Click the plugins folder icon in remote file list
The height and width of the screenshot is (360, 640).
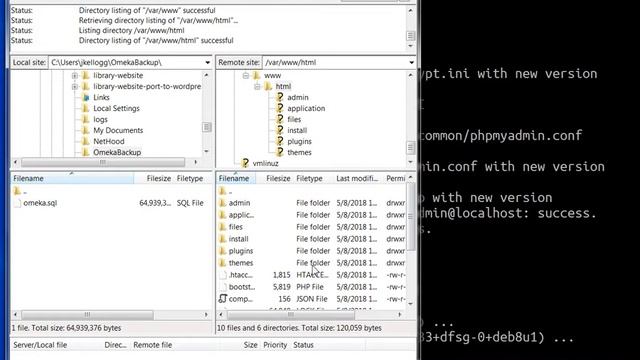[x=222, y=251]
